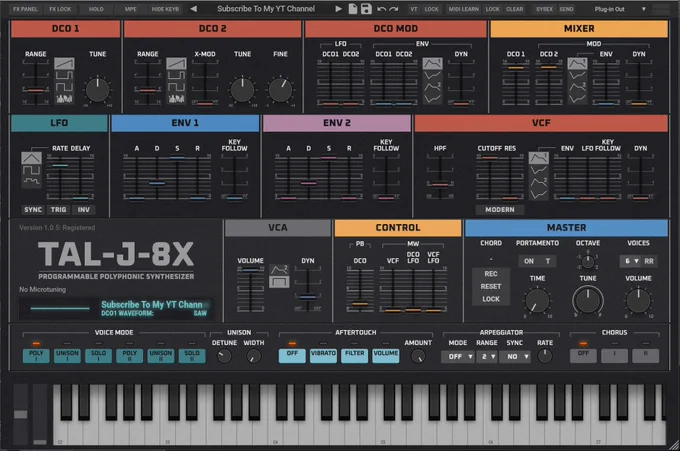This screenshot has width=680, height=451.
Task: Click the DCO 1 TUNE knob
Action: coord(98,90)
